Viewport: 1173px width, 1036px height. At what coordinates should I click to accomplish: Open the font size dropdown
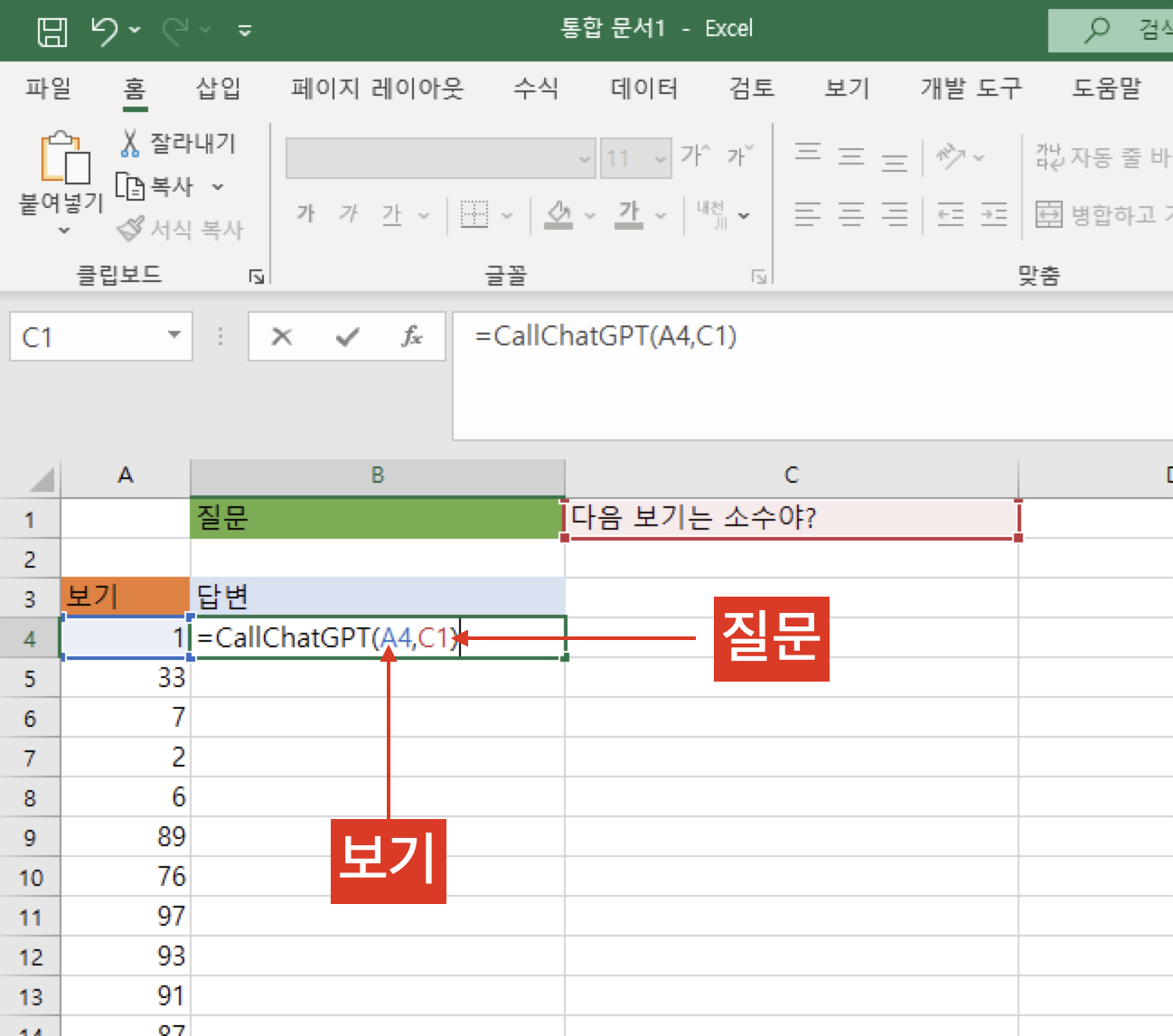click(x=661, y=159)
